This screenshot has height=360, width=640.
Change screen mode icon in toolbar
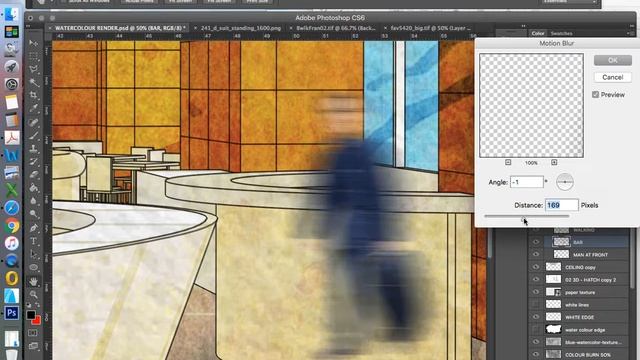pos(33,346)
